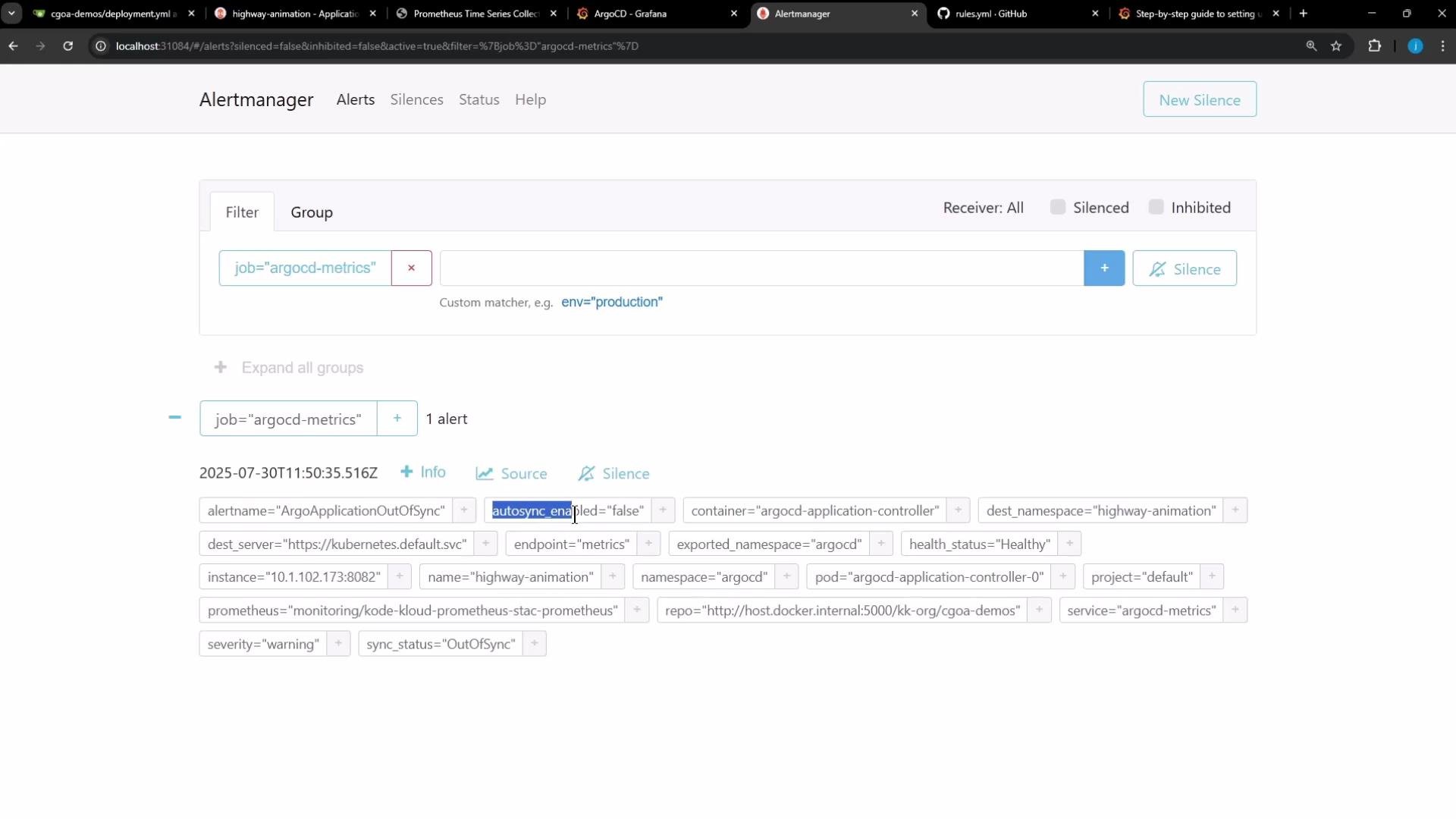The width and height of the screenshot is (1456, 819).
Task: Bookmark this page with star icon
Action: 1336,46
